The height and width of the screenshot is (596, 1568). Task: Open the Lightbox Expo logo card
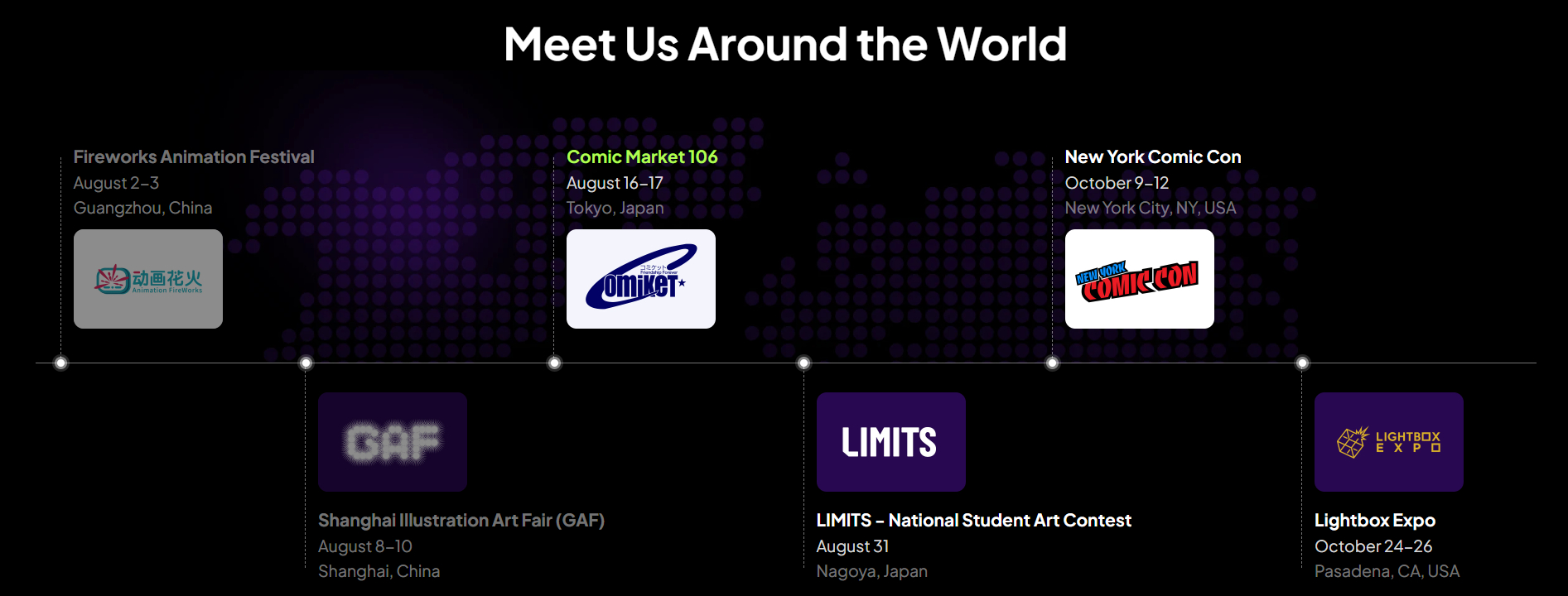pos(1389,442)
